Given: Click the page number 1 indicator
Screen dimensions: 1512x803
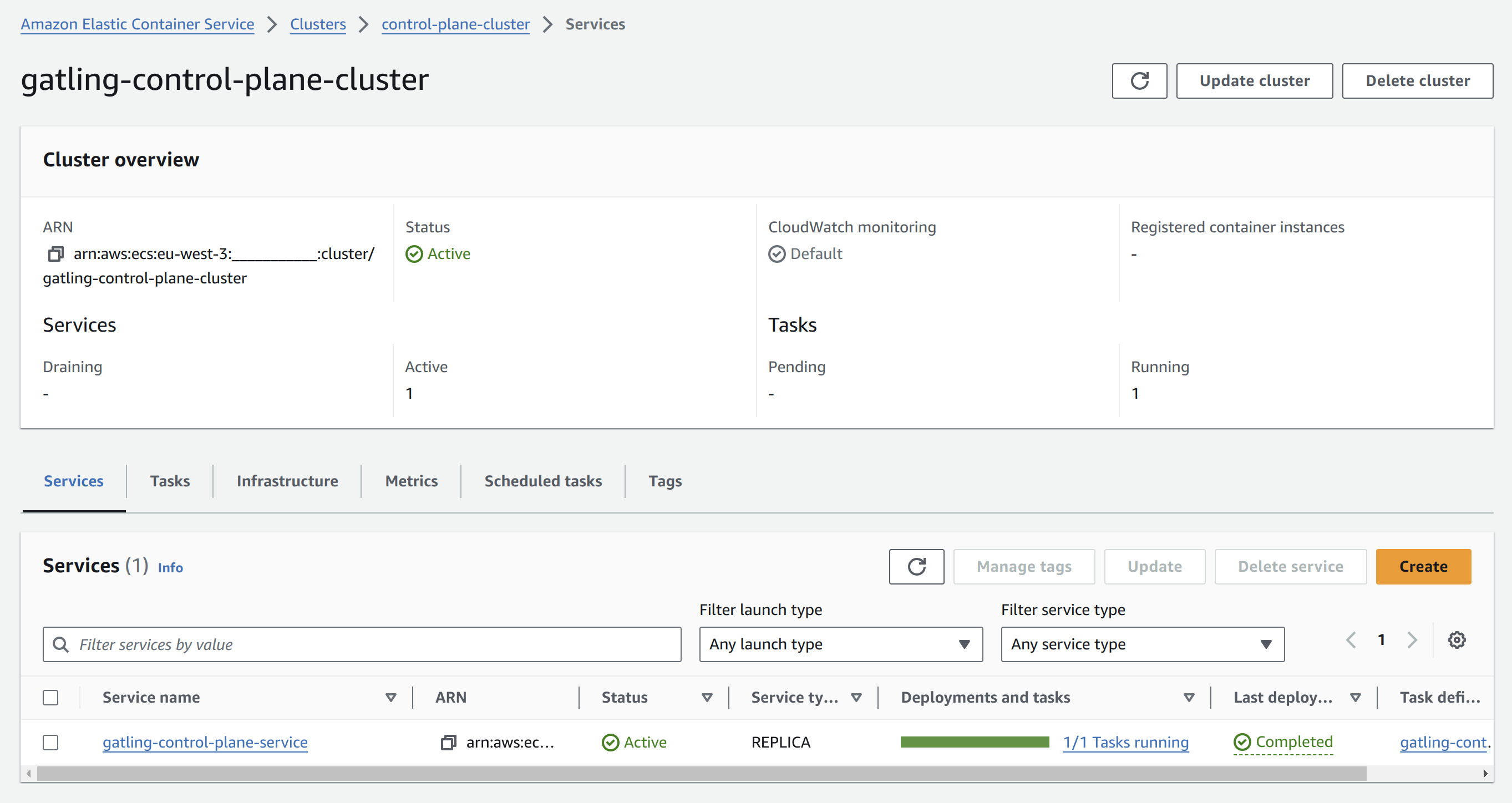Looking at the screenshot, I should click(x=1382, y=639).
